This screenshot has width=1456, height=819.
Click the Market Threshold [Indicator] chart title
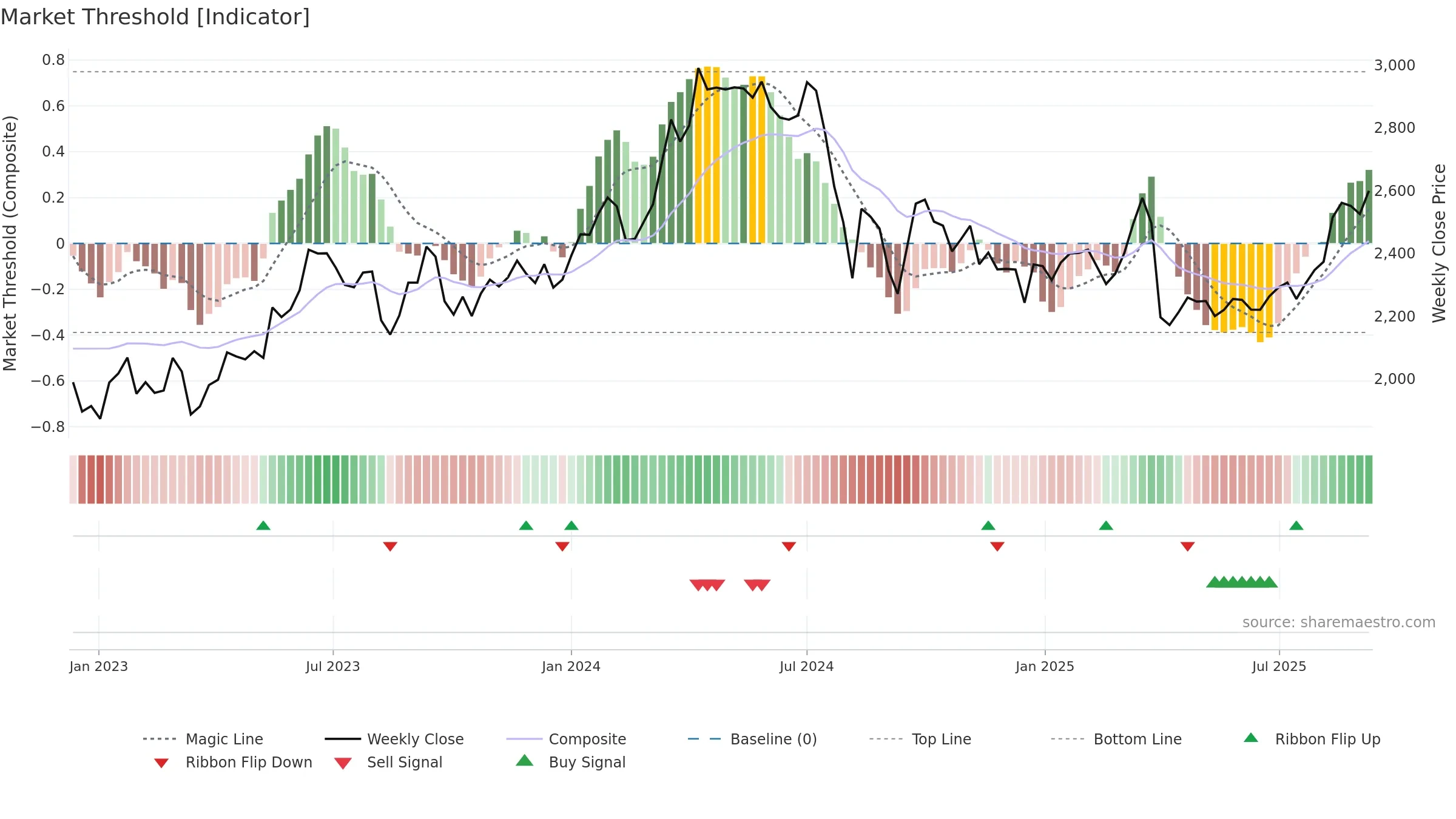[x=155, y=17]
